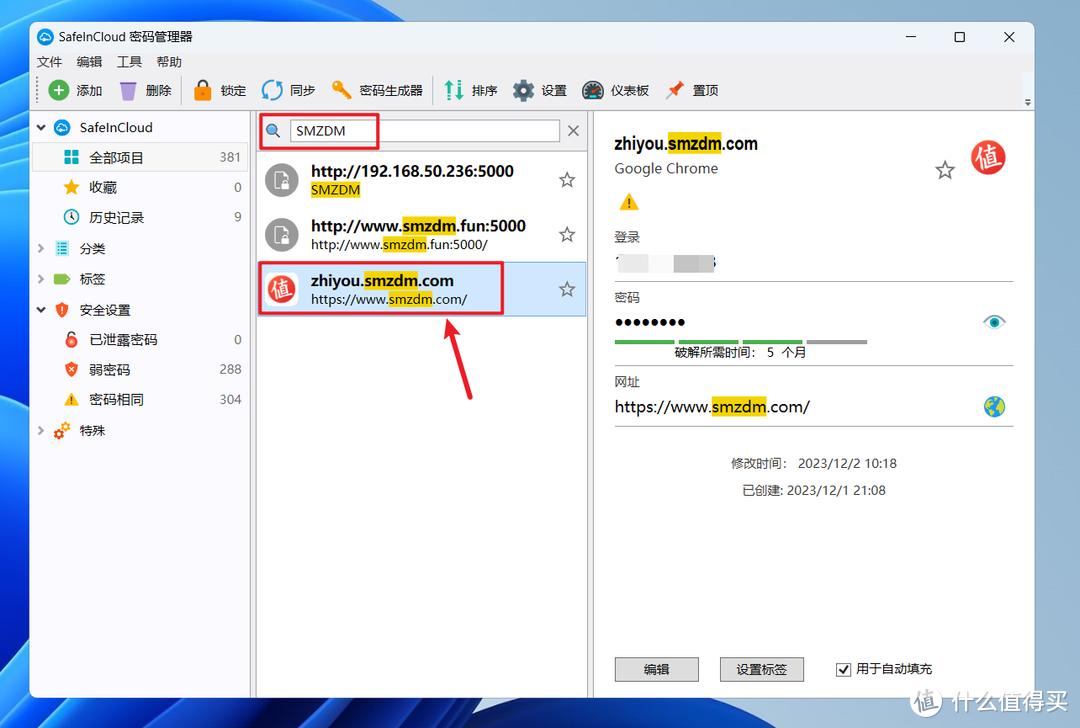Lock the database with 锁定 icon
1080x728 pixels.
(203, 90)
